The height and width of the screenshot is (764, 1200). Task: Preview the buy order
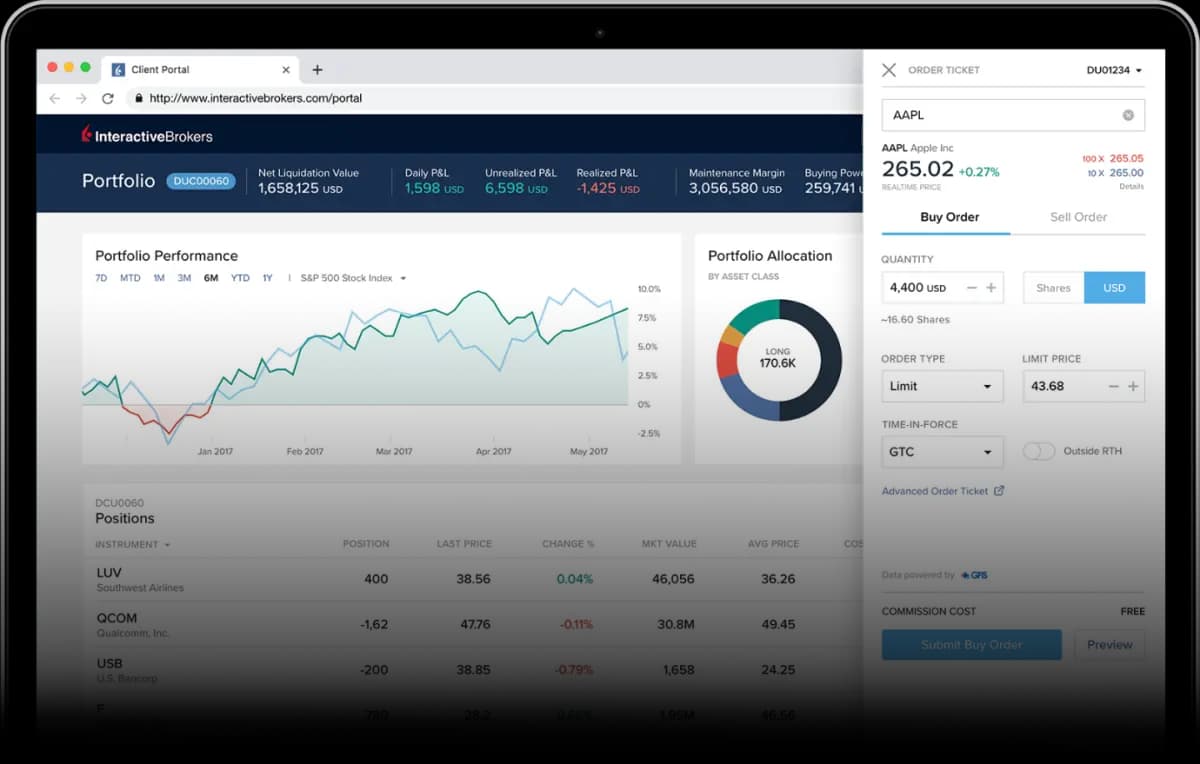1109,645
